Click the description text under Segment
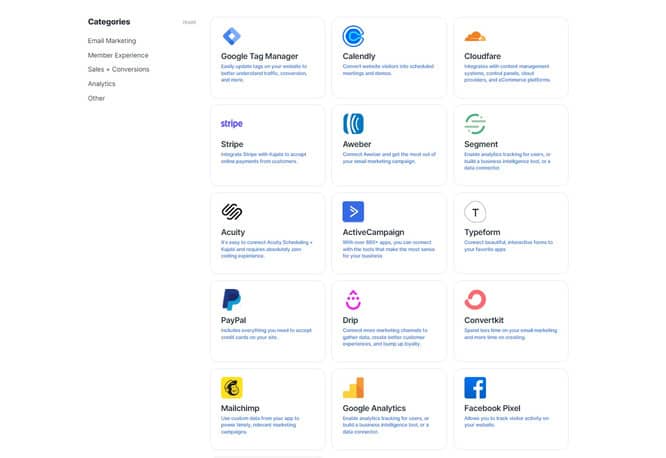 click(x=507, y=161)
